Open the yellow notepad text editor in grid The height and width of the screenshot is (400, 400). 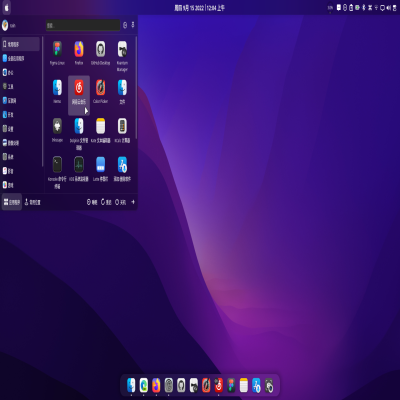click(100, 130)
